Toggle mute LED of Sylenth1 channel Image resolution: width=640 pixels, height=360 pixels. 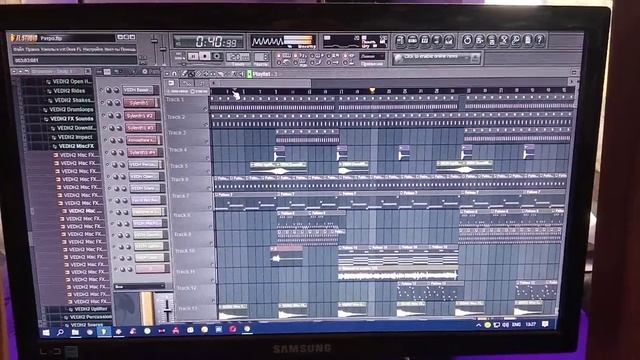tap(103, 103)
